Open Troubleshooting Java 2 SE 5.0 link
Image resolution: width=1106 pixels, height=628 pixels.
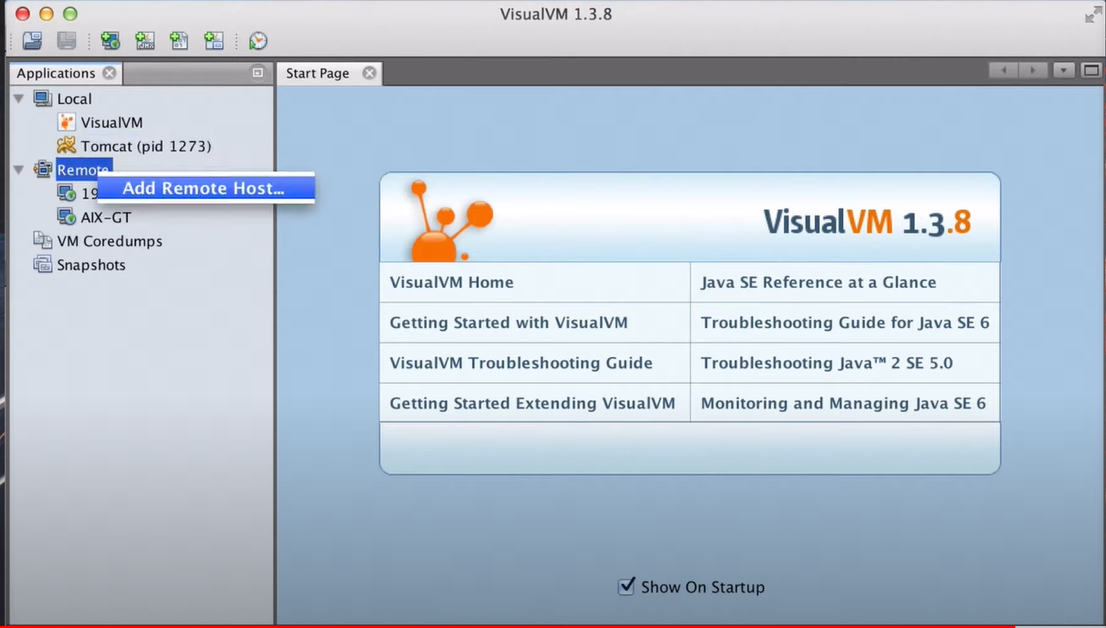827,363
